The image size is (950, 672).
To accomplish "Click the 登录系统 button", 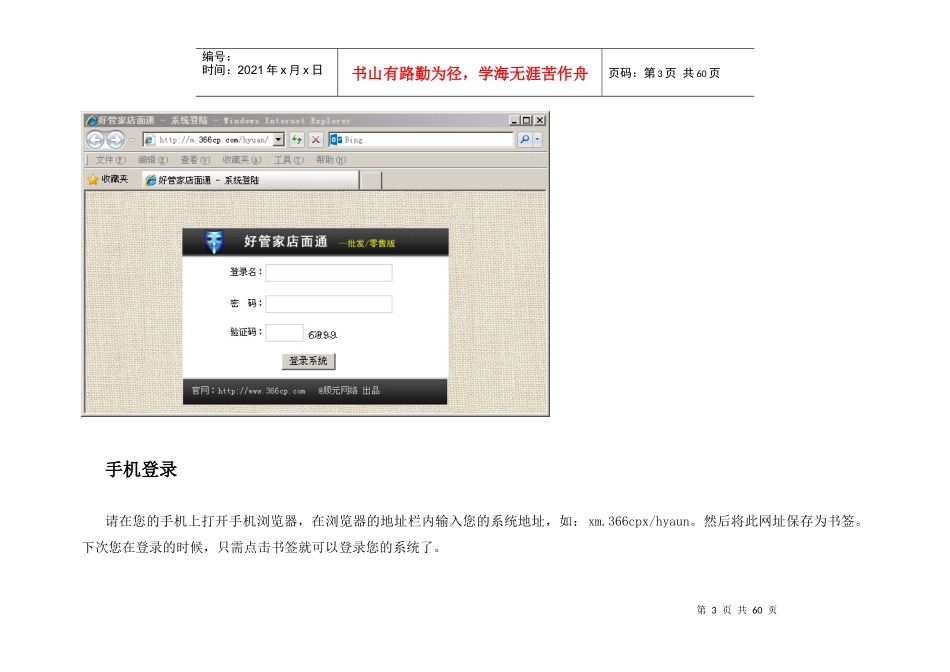I will [x=308, y=361].
